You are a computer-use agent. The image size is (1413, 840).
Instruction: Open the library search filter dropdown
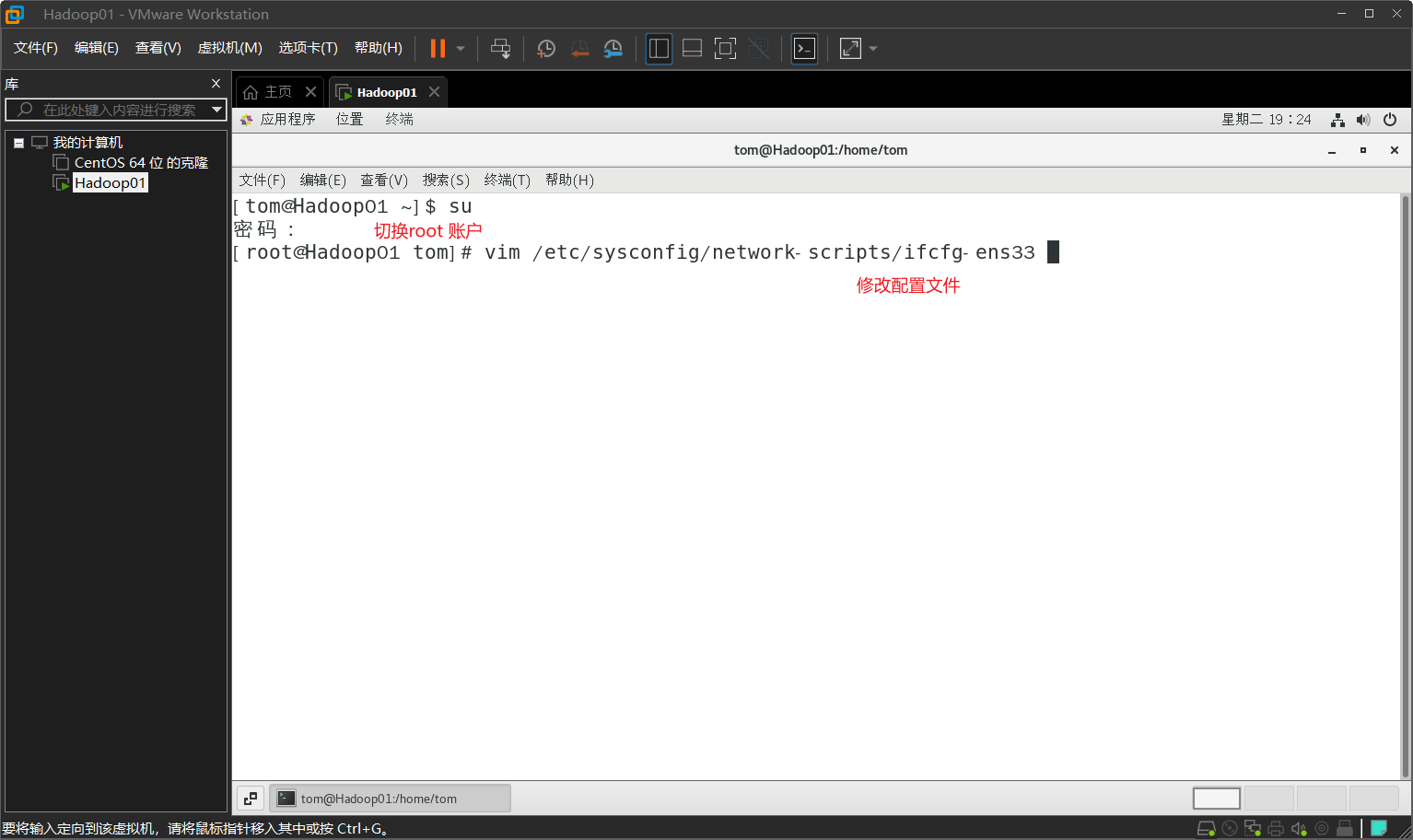217,110
